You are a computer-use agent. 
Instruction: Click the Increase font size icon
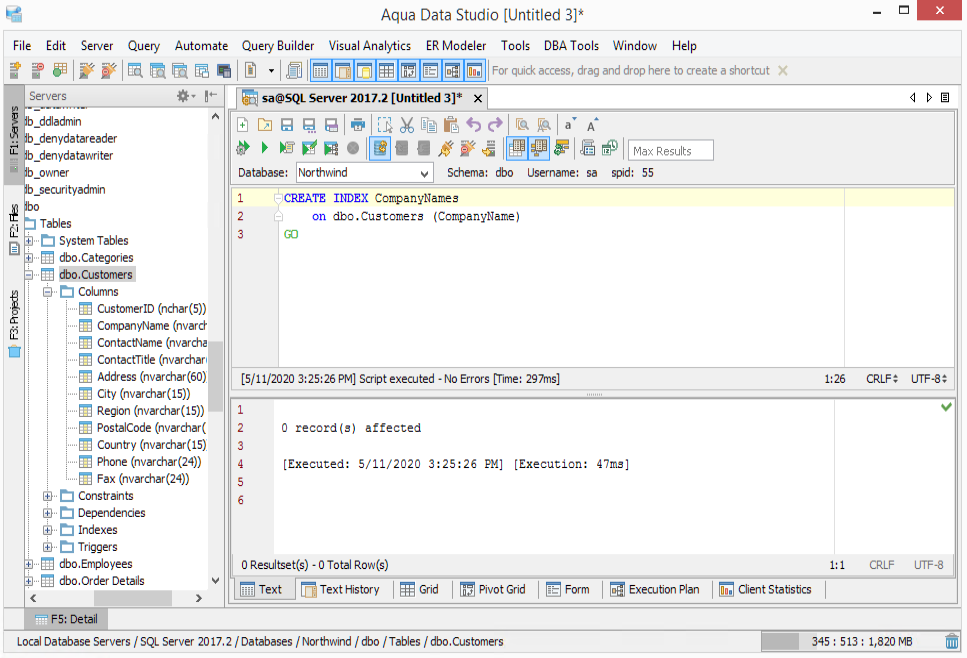pyautogui.click(x=592, y=125)
